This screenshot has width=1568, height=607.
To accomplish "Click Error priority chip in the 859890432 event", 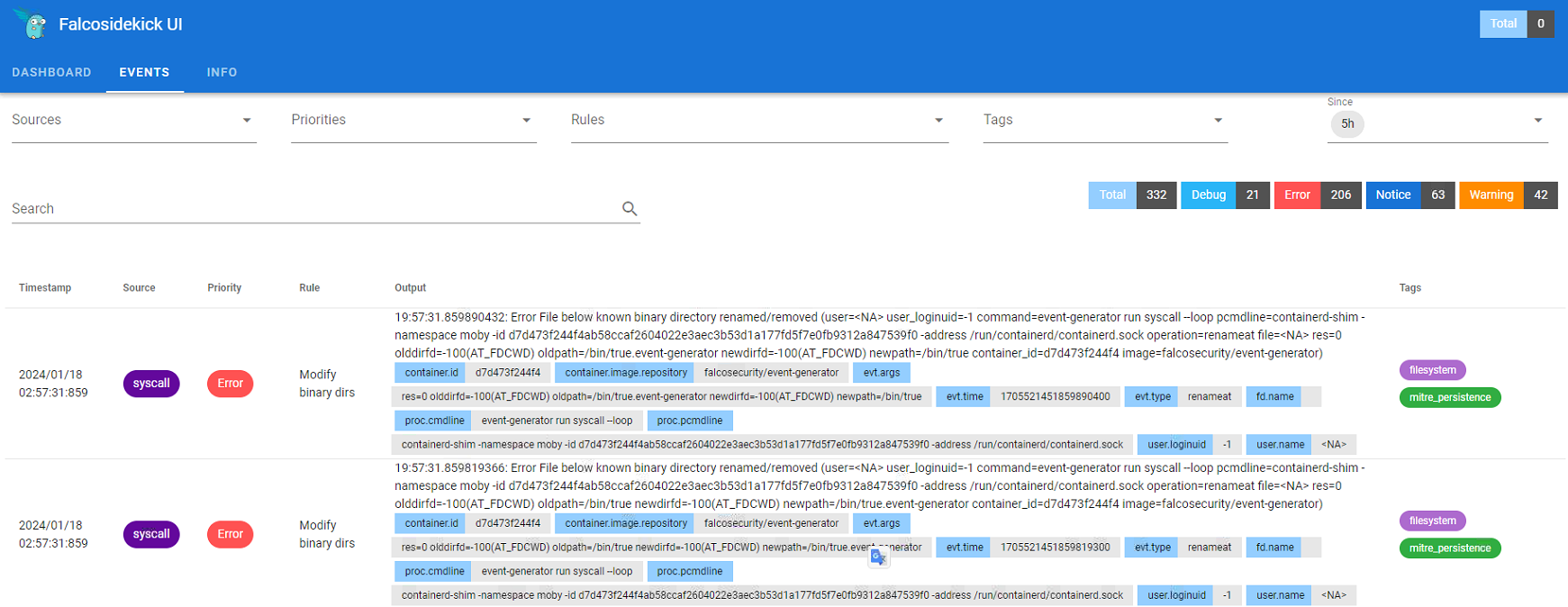I will 231,384.
